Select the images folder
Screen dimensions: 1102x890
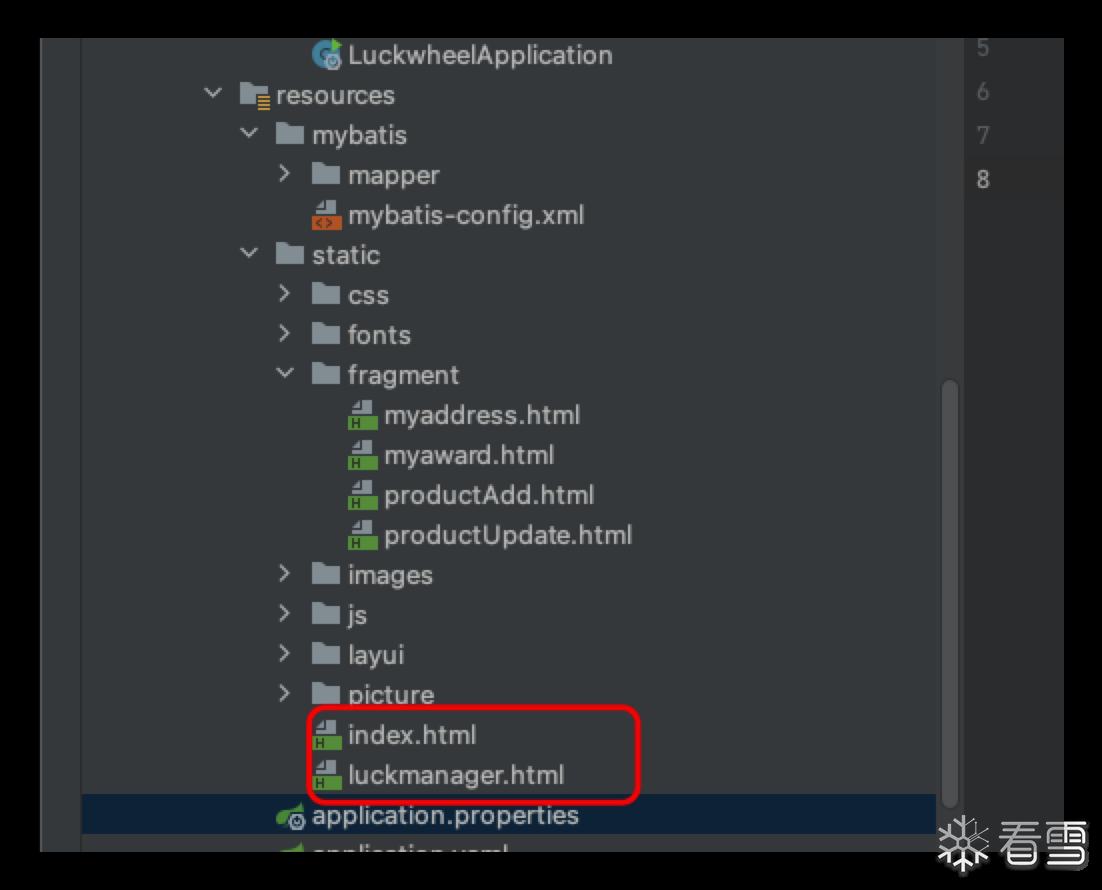(x=390, y=575)
